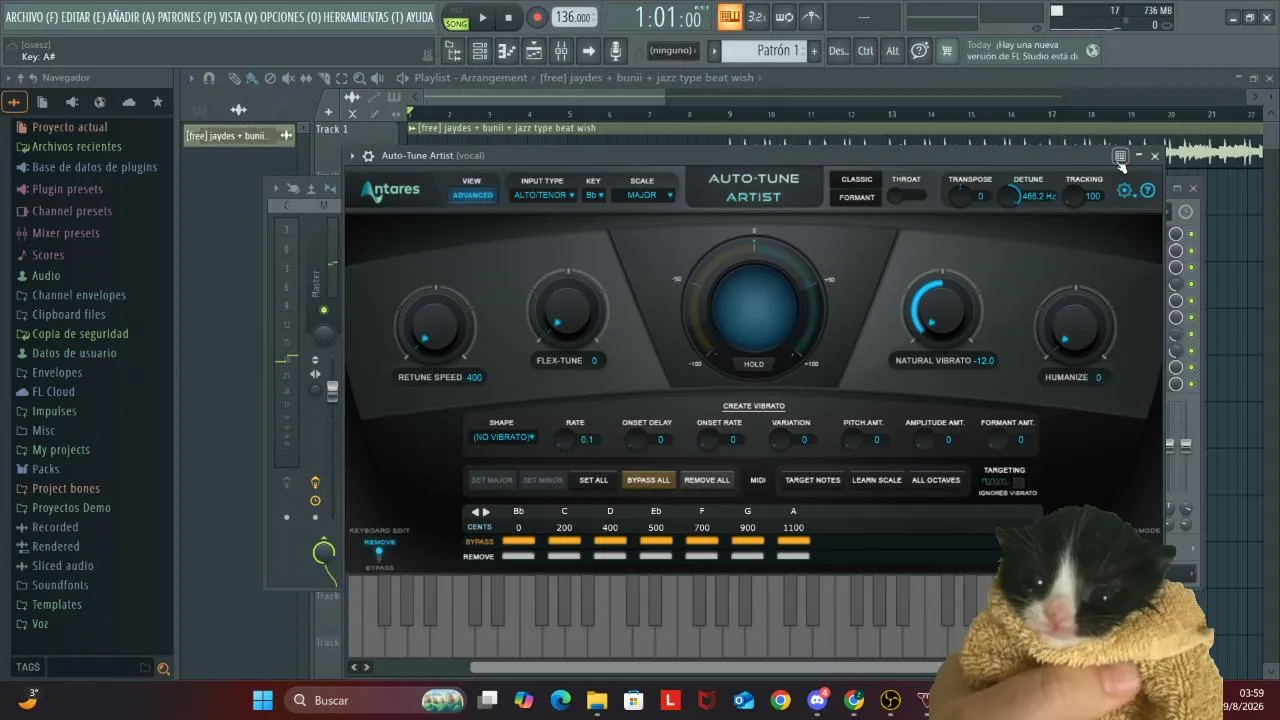This screenshot has width=1280, height=720.
Task: Click the LEARN SCALE button
Action: tap(876, 480)
